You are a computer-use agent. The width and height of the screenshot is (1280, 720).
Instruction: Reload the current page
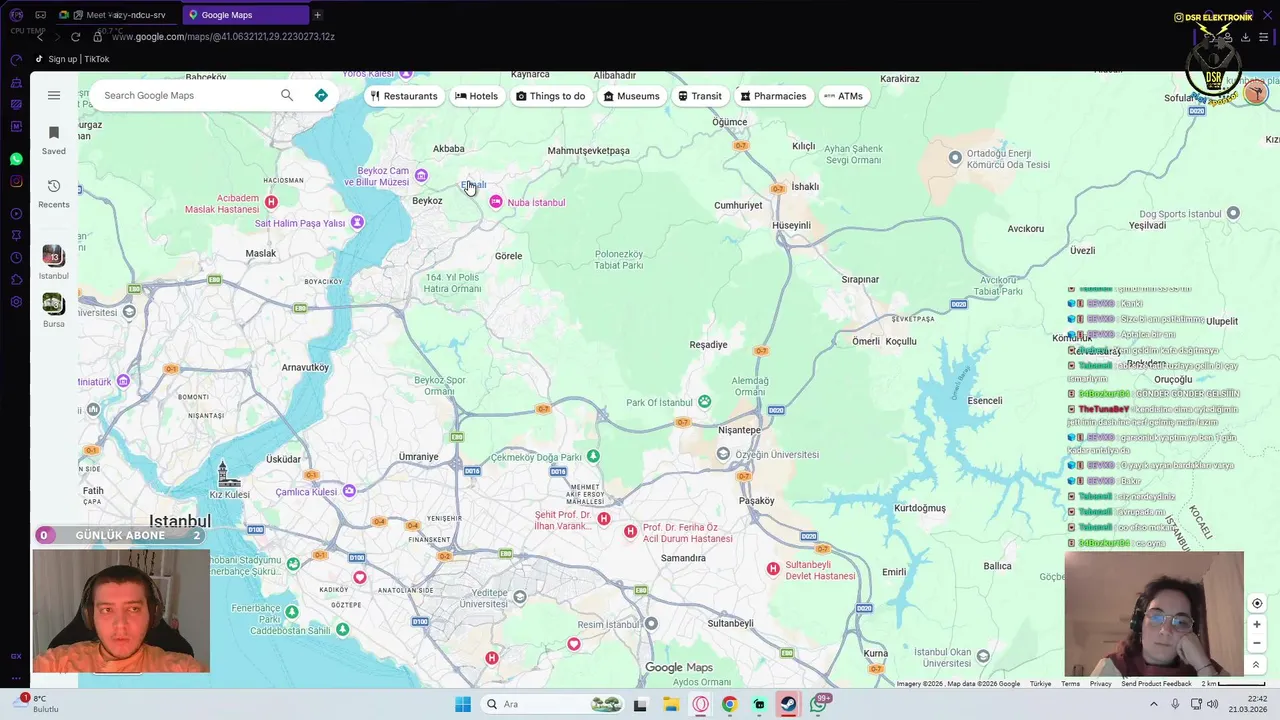[75, 37]
